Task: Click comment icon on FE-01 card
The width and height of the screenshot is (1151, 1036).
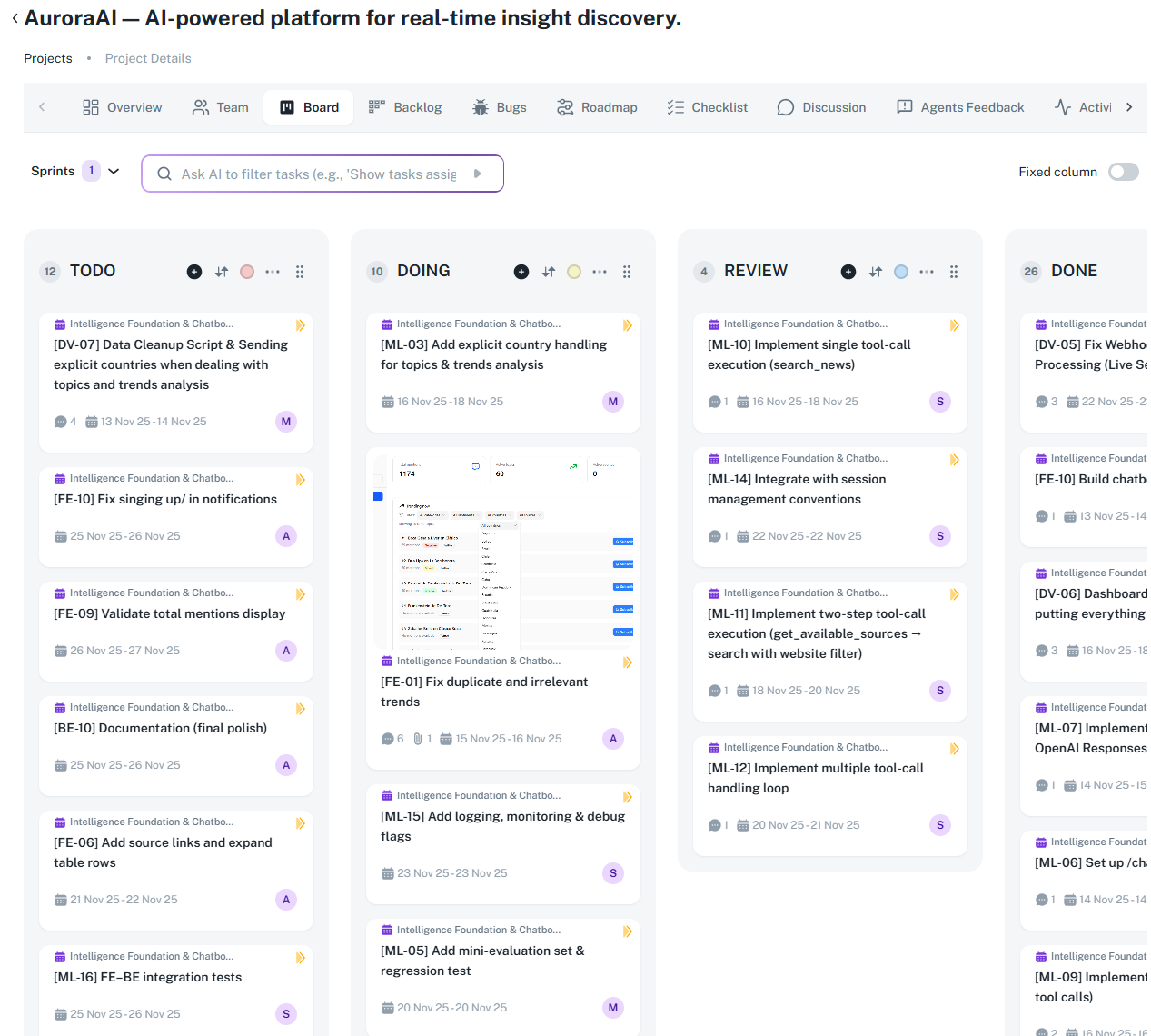Action: pyautogui.click(x=388, y=739)
